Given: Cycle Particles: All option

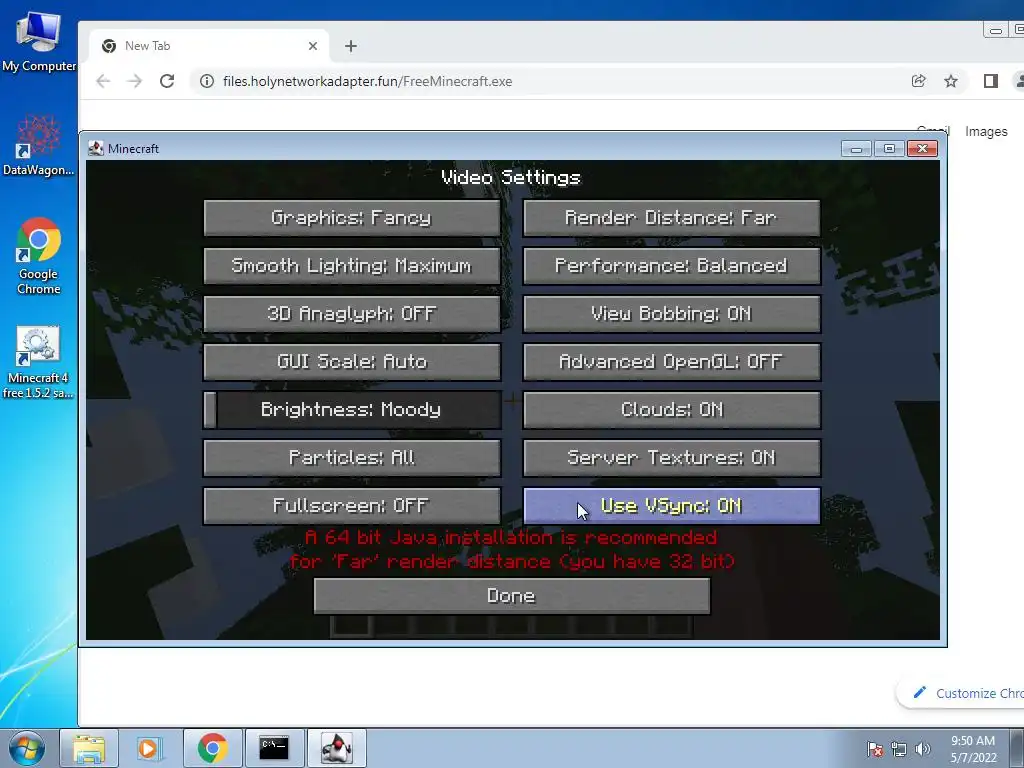Looking at the screenshot, I should 352,458.
